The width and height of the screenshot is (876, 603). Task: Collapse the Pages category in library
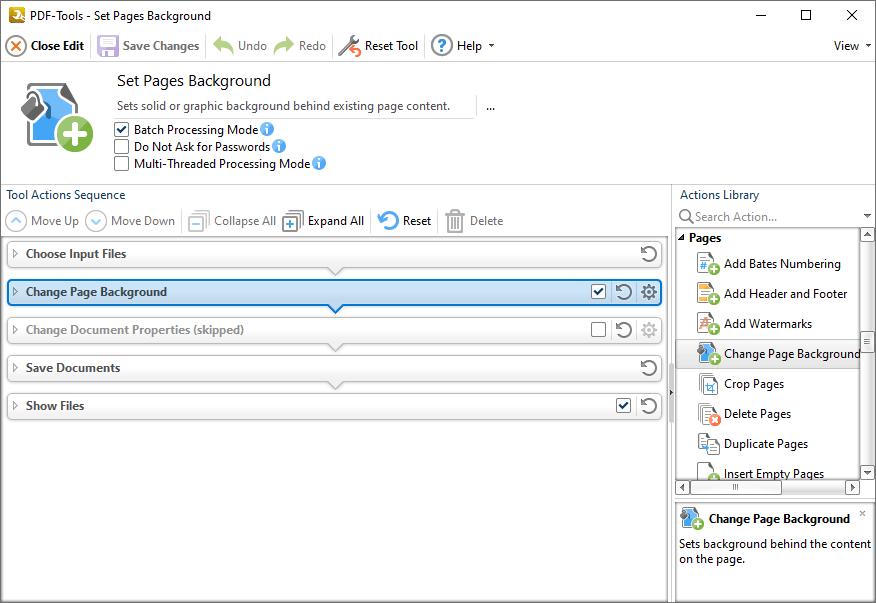pyautogui.click(x=682, y=238)
